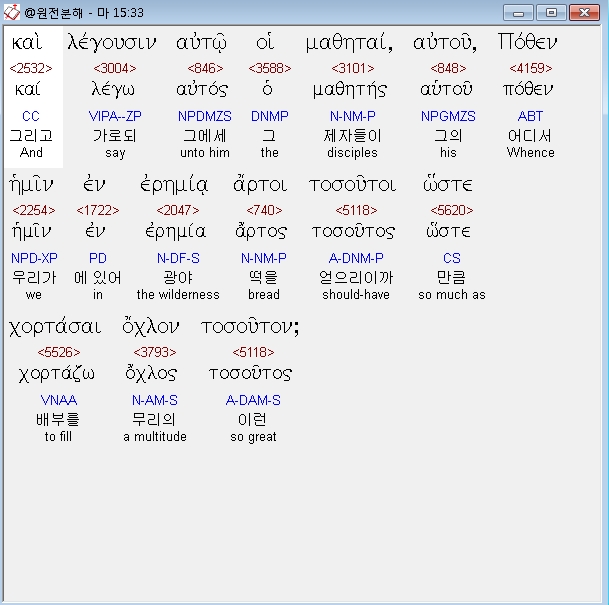Click Strong's number <3004>
The height and width of the screenshot is (605, 609).
point(115,68)
